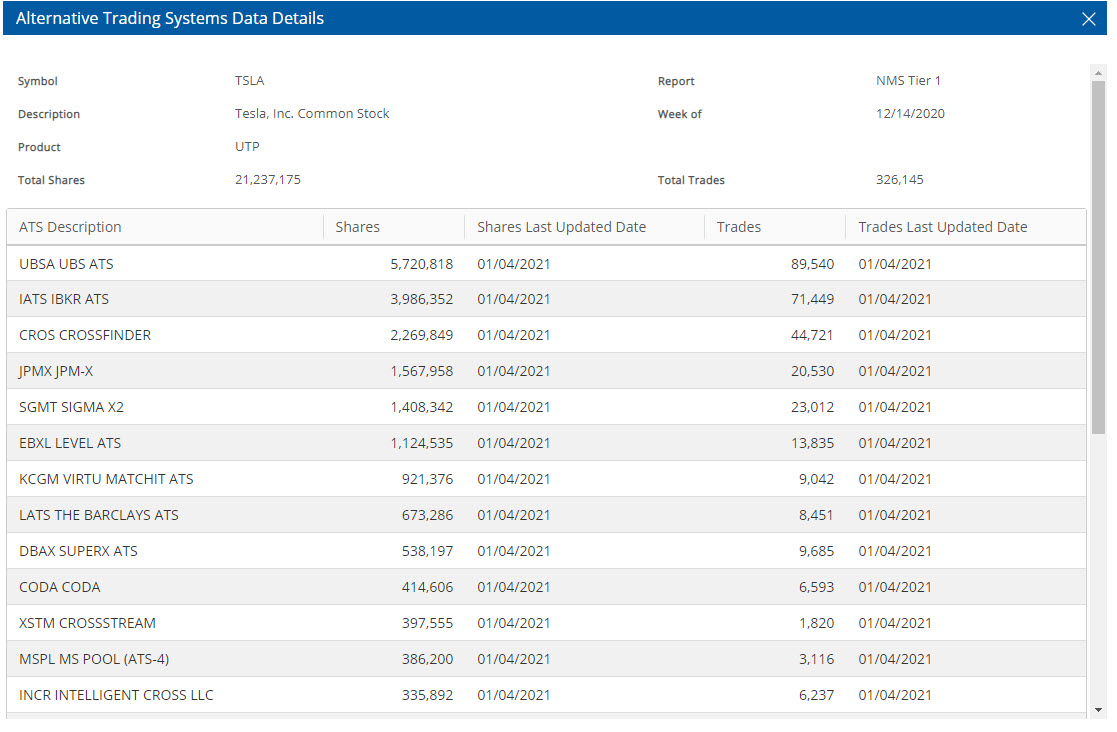Click the Alternative Trading Systems Data Details title
This screenshot has width=1117, height=732.
click(x=170, y=19)
